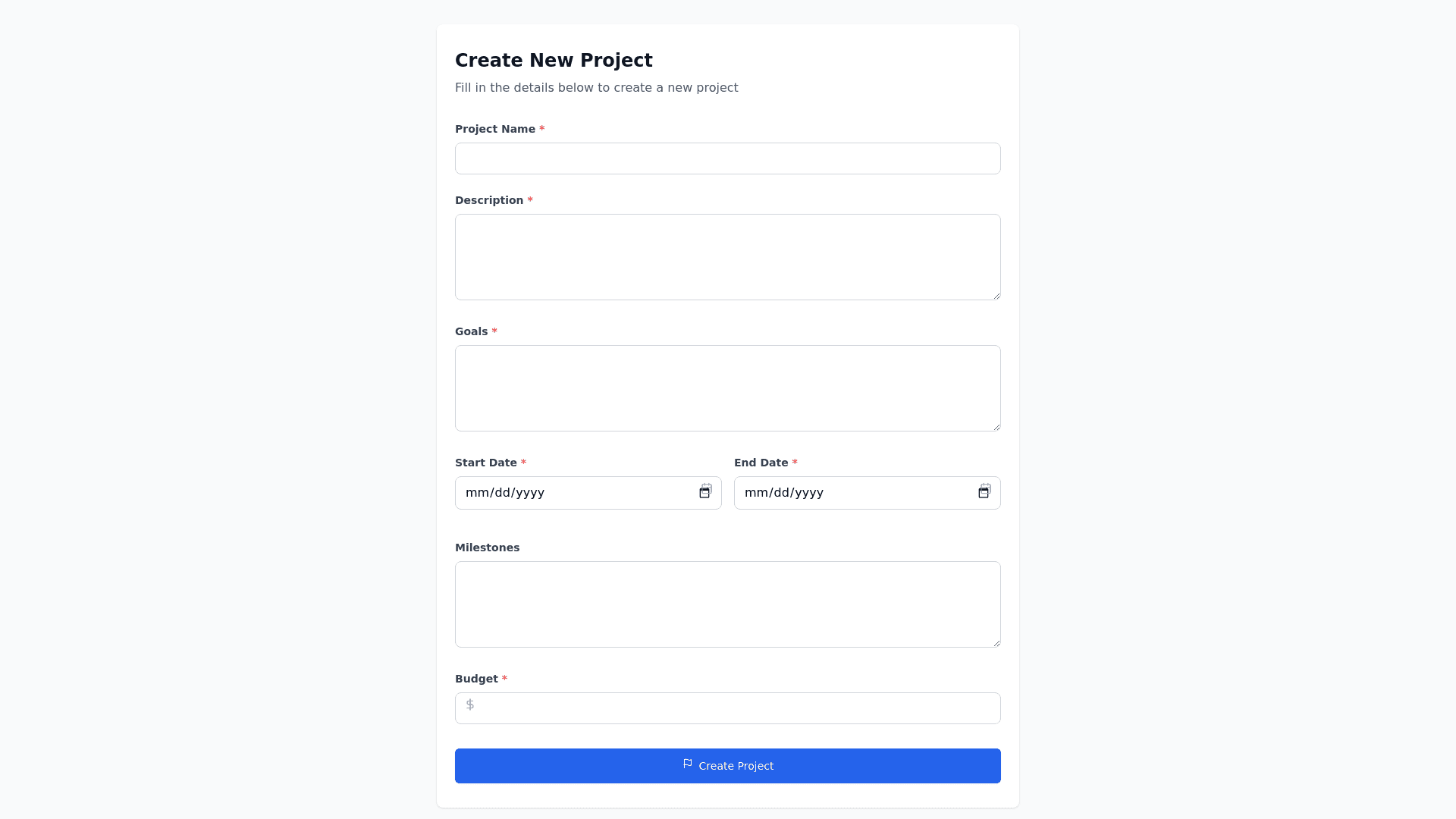Screen dimensions: 1456x819
Task: Click inside the Description text area
Action: click(x=727, y=256)
